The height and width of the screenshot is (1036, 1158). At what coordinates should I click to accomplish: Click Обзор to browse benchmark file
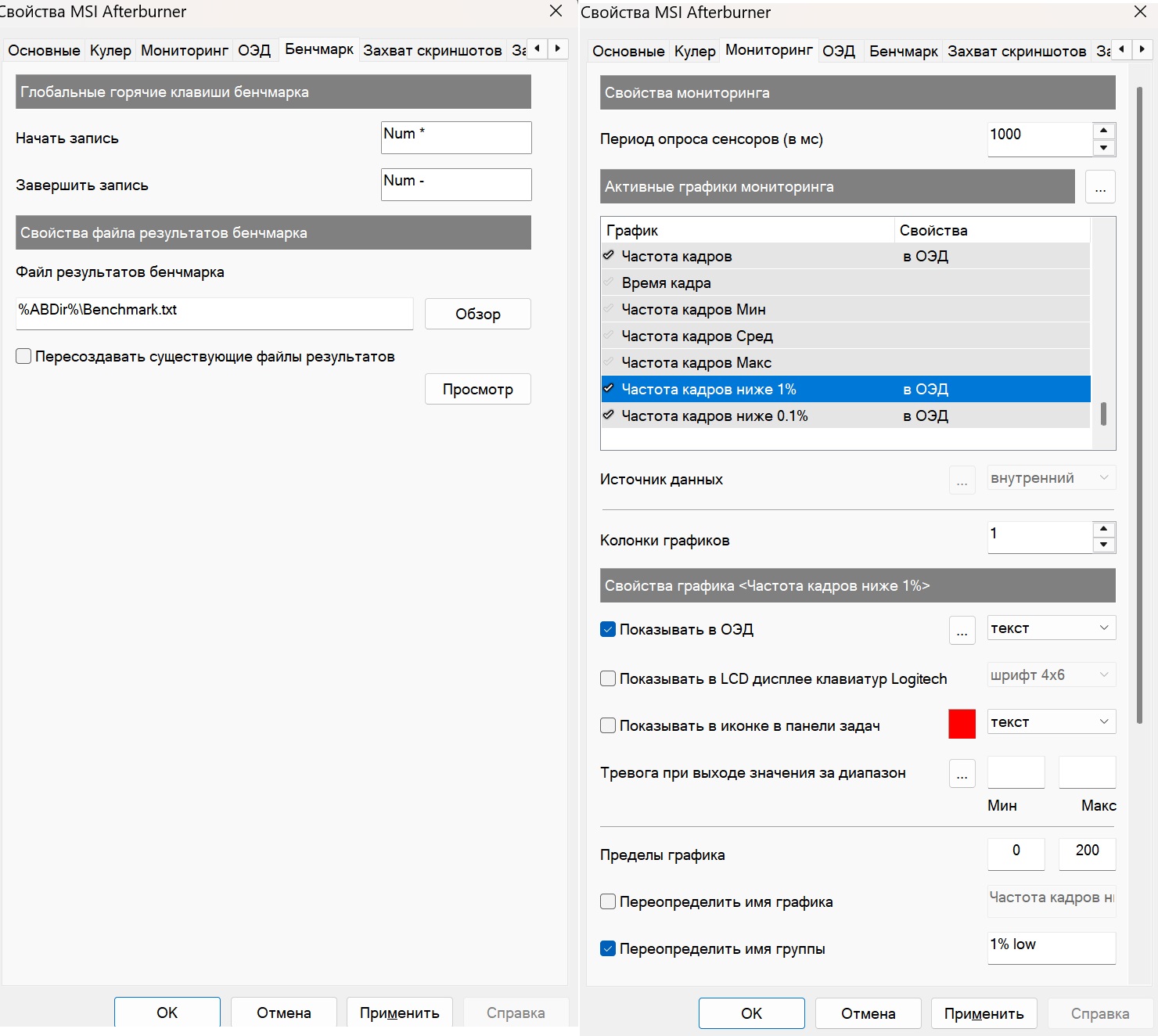pyautogui.click(x=478, y=314)
